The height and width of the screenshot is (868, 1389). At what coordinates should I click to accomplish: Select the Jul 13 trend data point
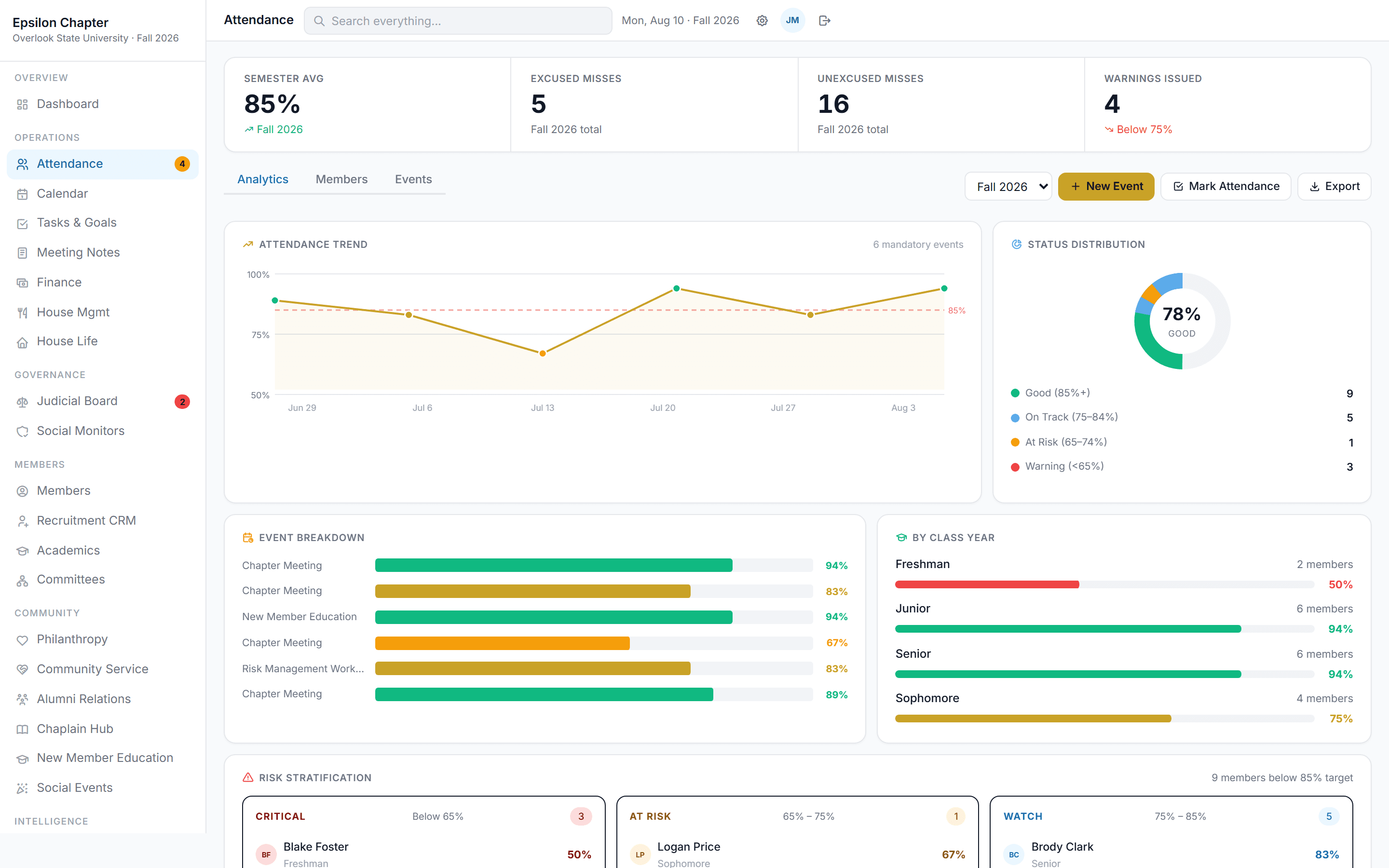click(543, 353)
